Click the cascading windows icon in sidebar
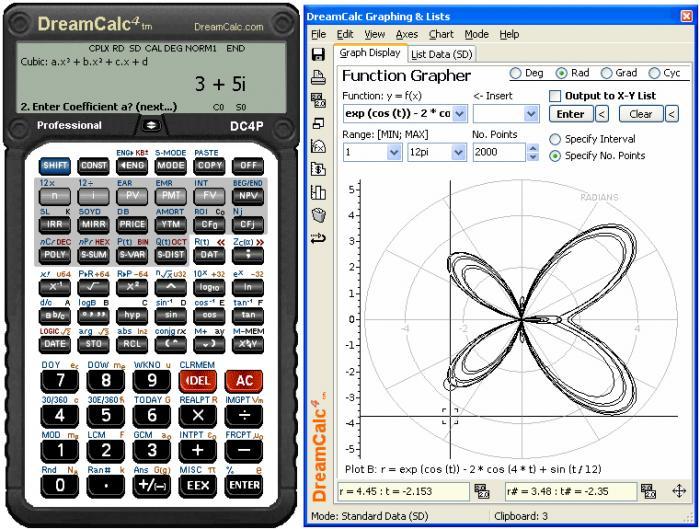Viewport: 700px width, 529px height. [x=318, y=124]
